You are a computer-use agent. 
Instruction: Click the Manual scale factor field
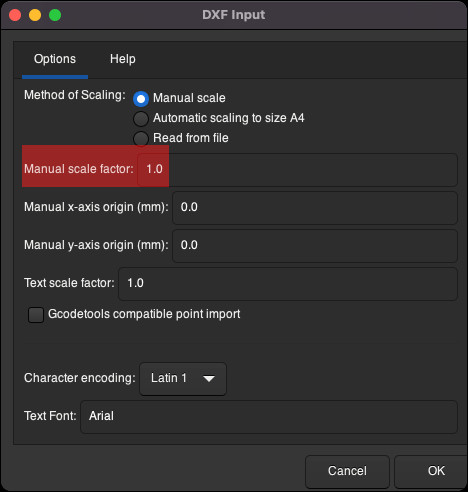297,169
